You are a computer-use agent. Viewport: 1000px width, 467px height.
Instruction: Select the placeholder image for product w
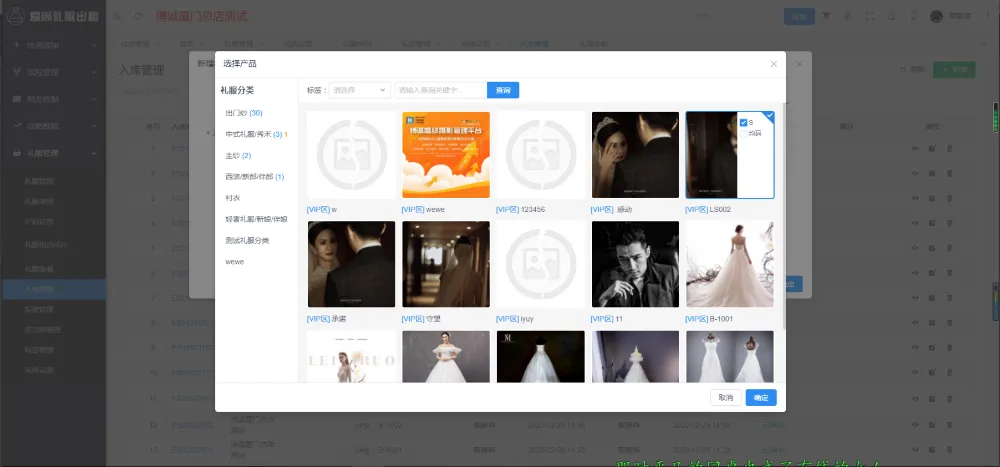click(350, 155)
